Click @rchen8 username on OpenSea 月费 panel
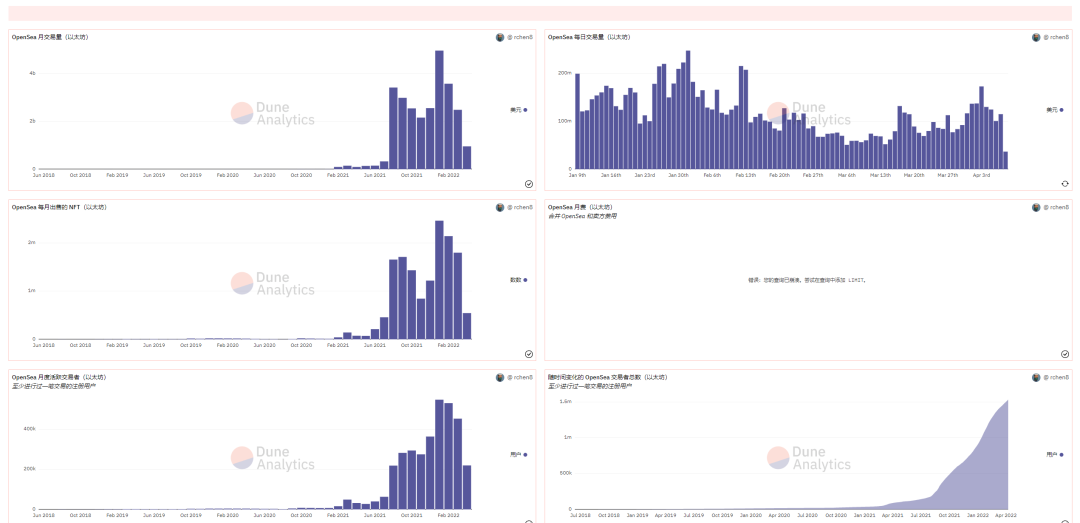 pyautogui.click(x=1056, y=207)
